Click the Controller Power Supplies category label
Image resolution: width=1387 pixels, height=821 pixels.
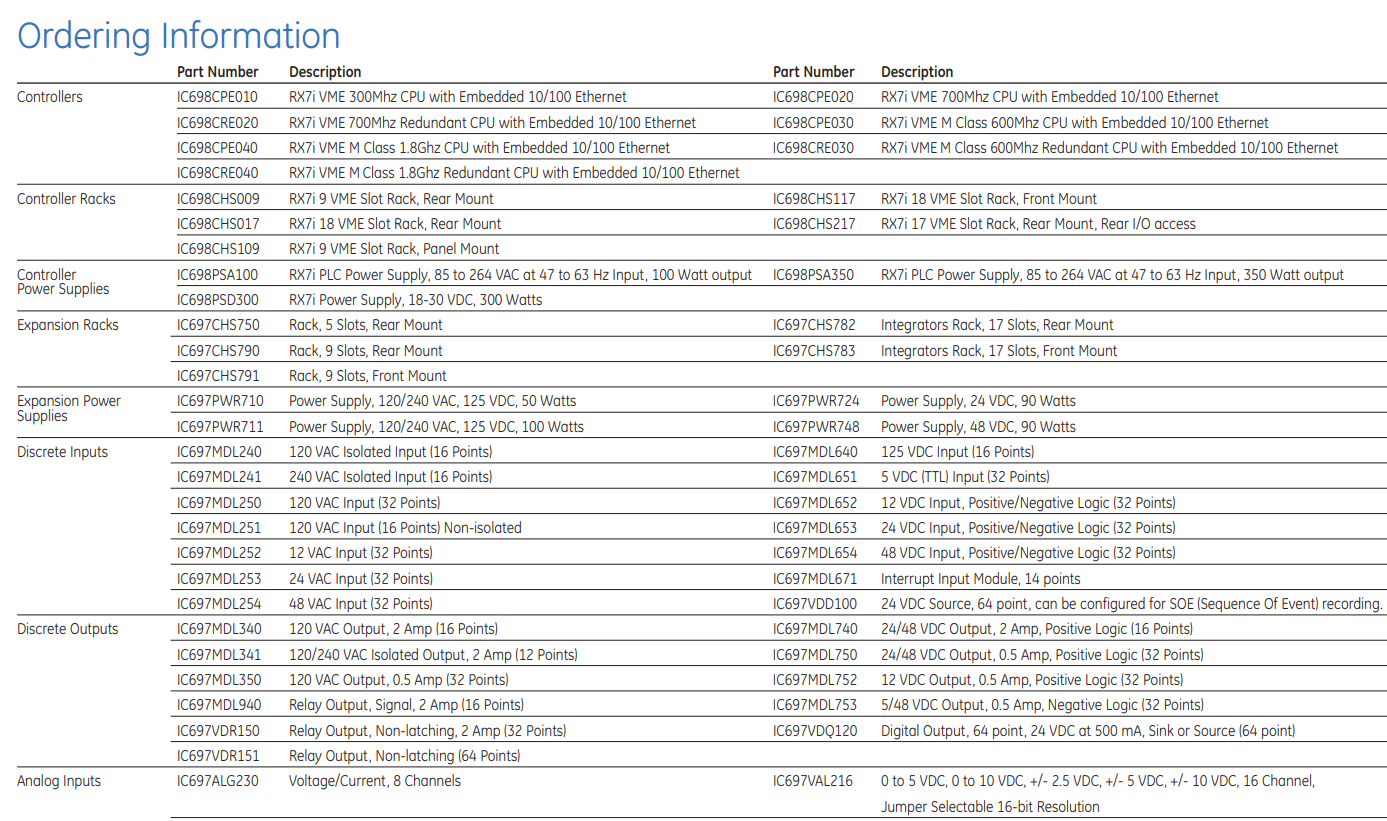(x=63, y=282)
